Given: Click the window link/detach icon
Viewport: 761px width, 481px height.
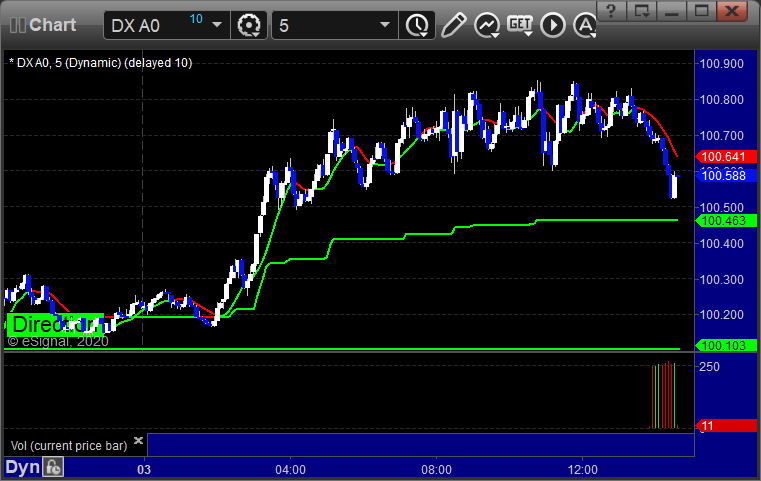Looking at the screenshot, I should click(643, 11).
